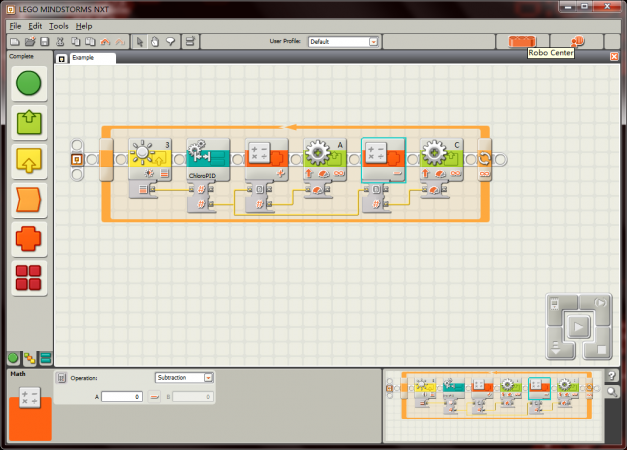
Task: Open the Tools menu
Action: 59,25
